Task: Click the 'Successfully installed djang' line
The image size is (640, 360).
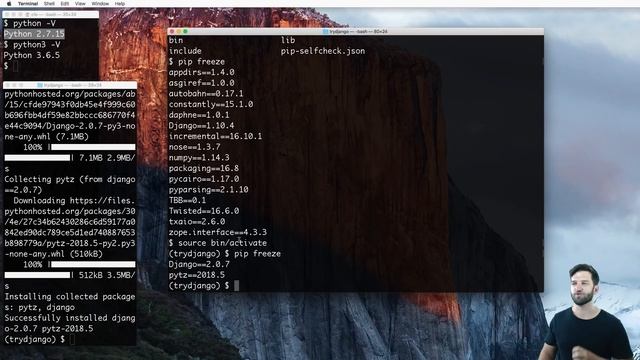Action: [70, 318]
